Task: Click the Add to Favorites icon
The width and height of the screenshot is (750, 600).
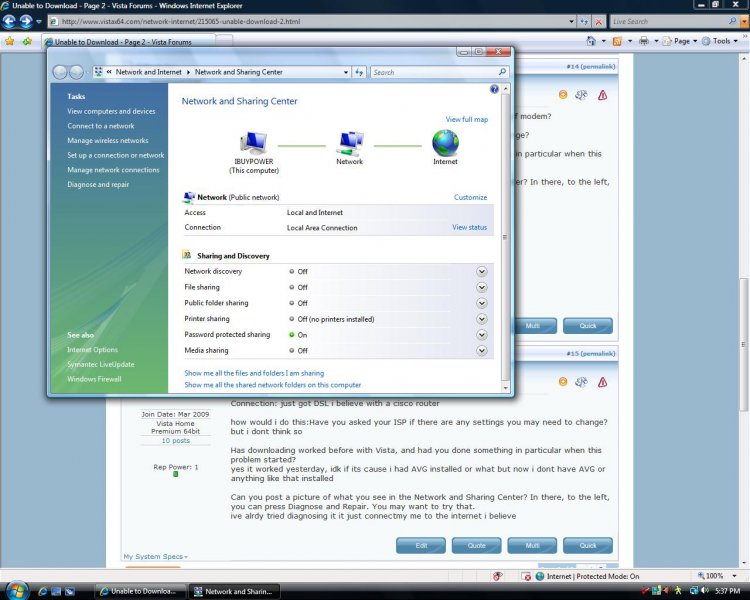Action: point(27,42)
